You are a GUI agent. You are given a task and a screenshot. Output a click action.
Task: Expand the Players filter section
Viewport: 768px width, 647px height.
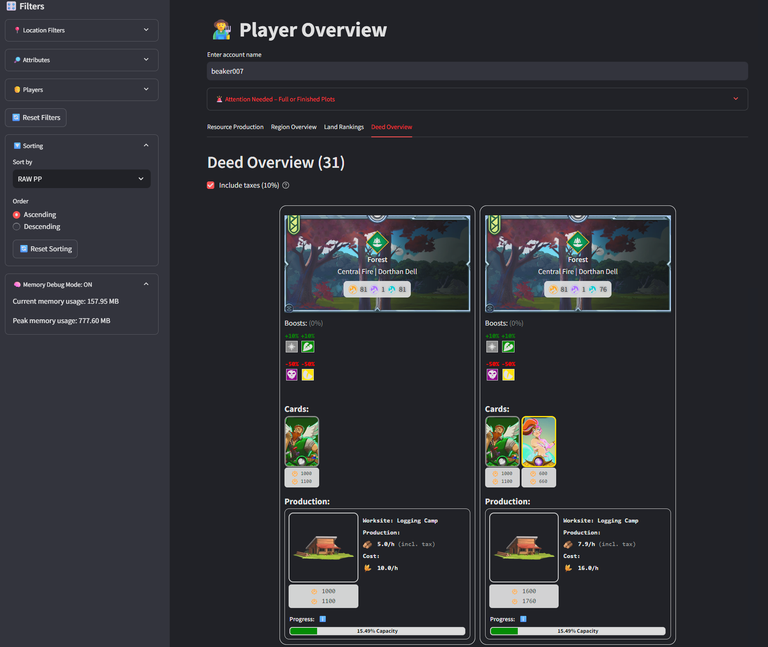81,90
